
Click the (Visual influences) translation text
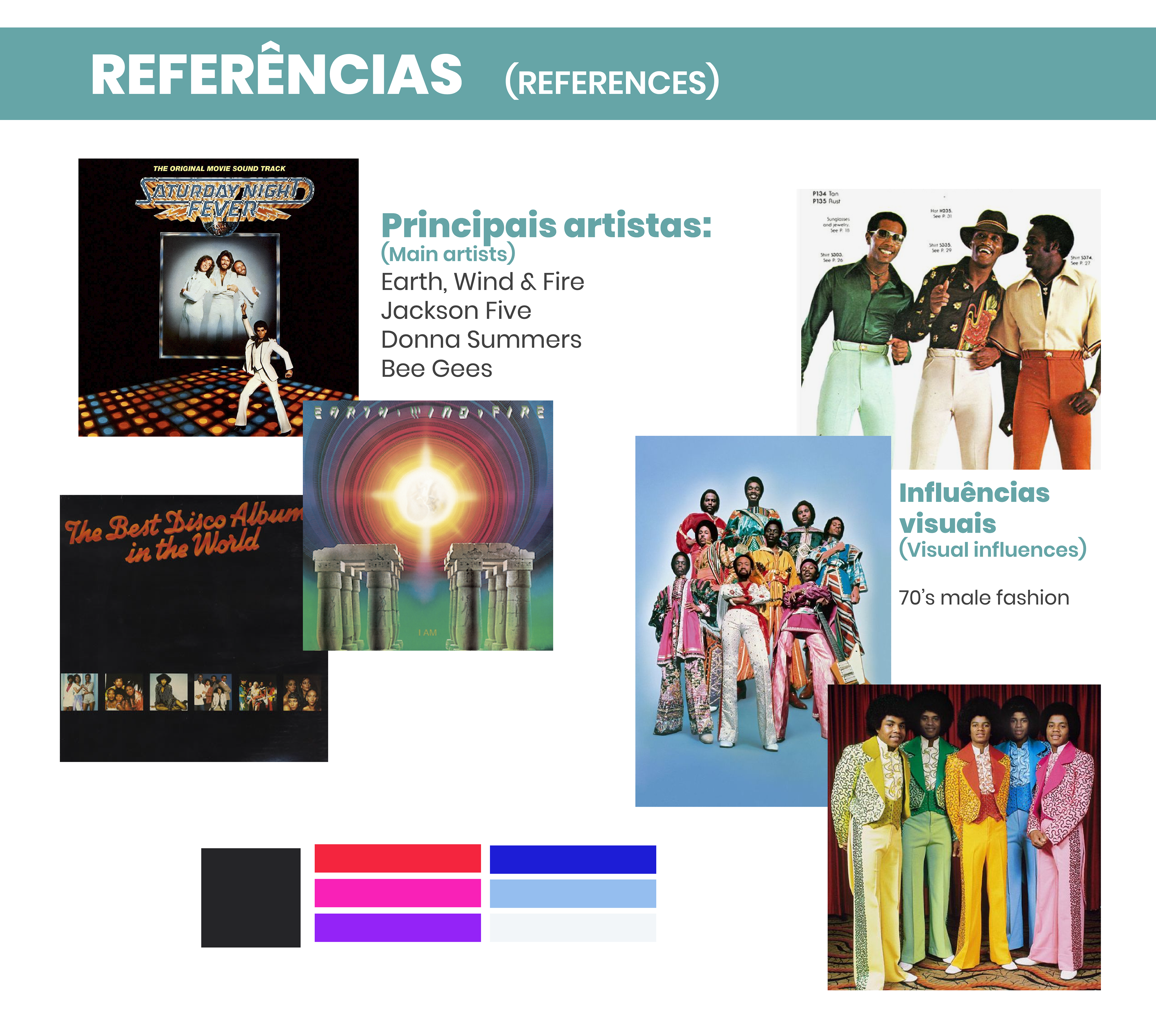993,549
